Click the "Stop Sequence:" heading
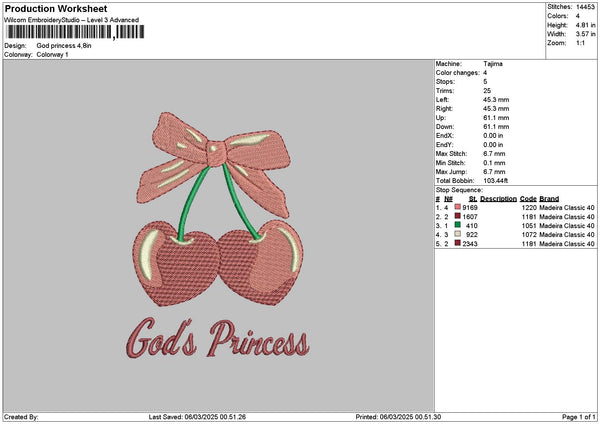Screen dimensions: 600x424 point(459,190)
